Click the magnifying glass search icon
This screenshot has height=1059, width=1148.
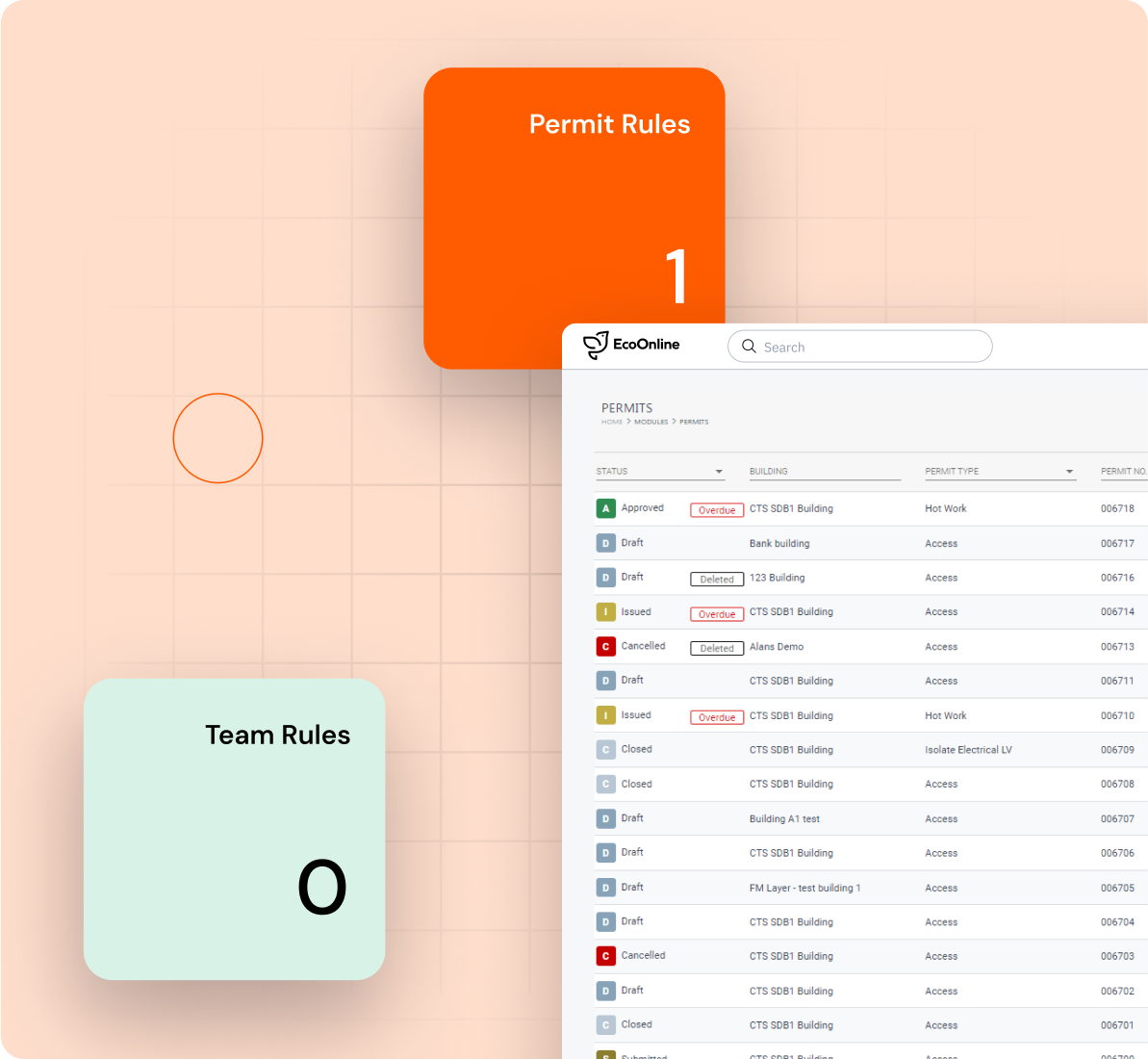pyautogui.click(x=749, y=347)
